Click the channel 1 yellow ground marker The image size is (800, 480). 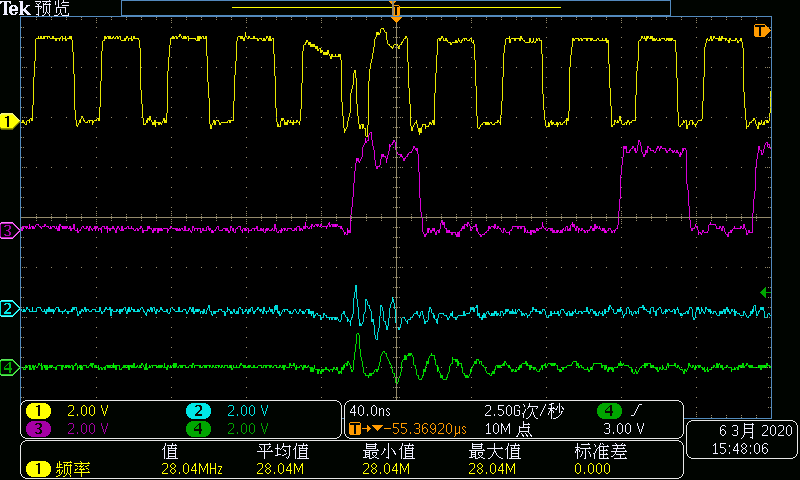click(x=9, y=121)
